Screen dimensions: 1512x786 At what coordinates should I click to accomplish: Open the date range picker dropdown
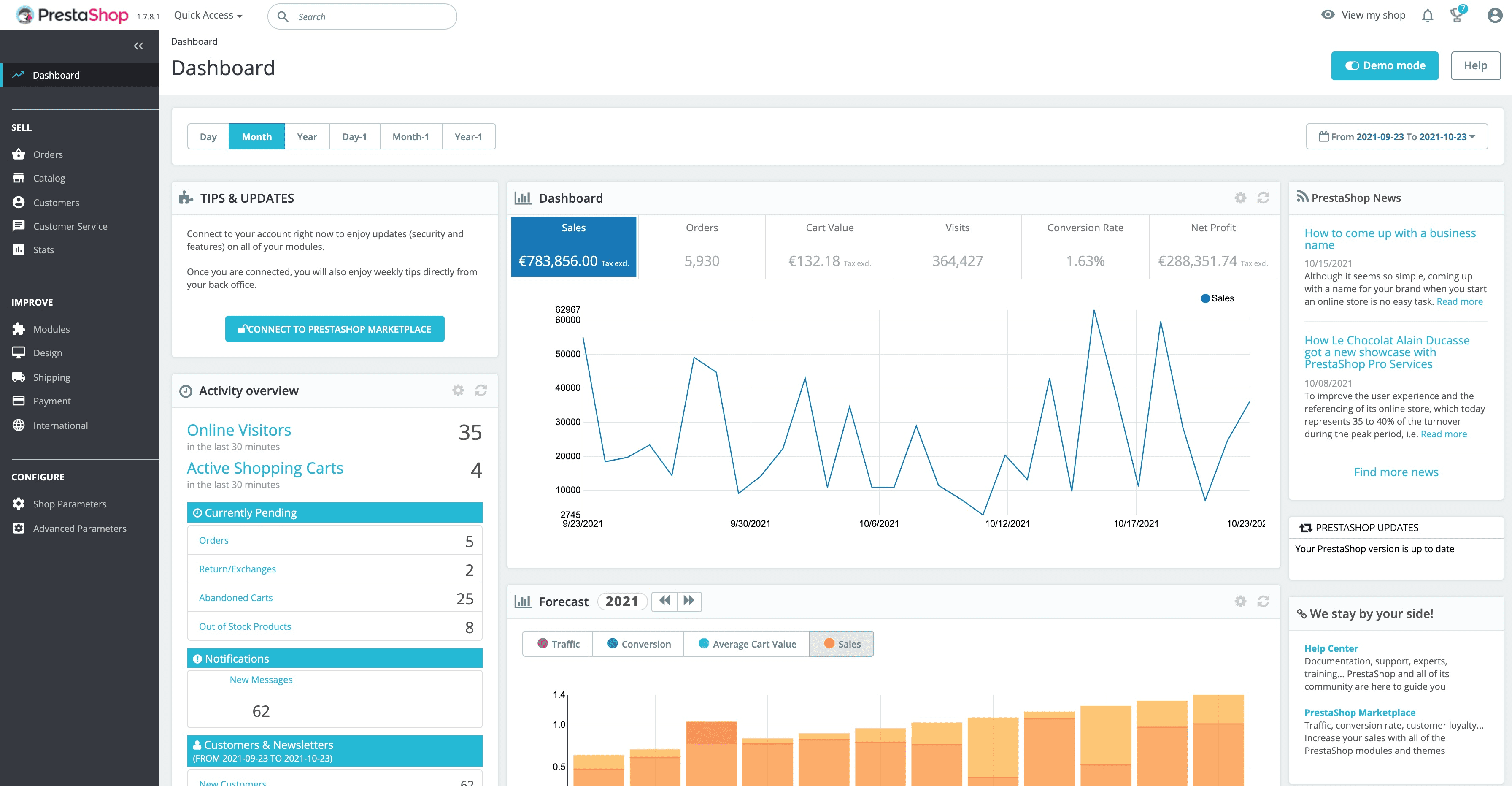coord(1396,137)
